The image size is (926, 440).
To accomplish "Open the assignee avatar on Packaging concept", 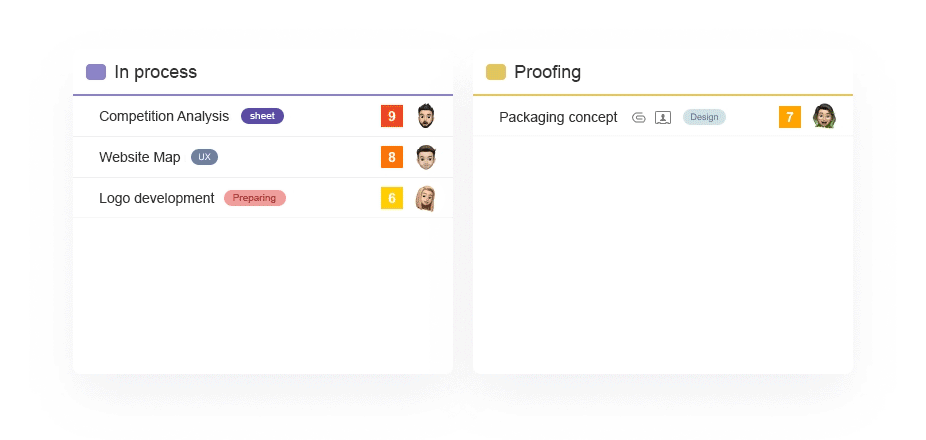I will click(824, 116).
